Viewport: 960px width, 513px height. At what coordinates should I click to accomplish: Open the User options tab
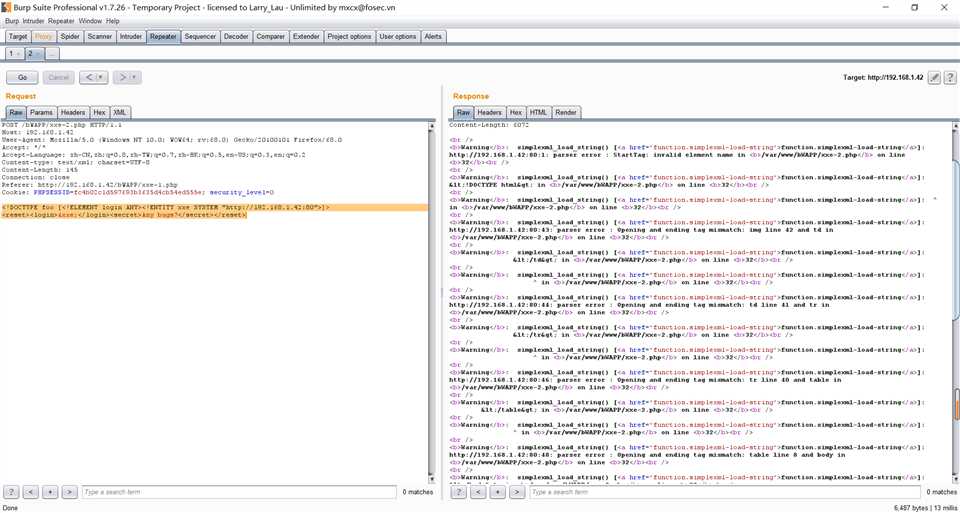click(x=398, y=37)
